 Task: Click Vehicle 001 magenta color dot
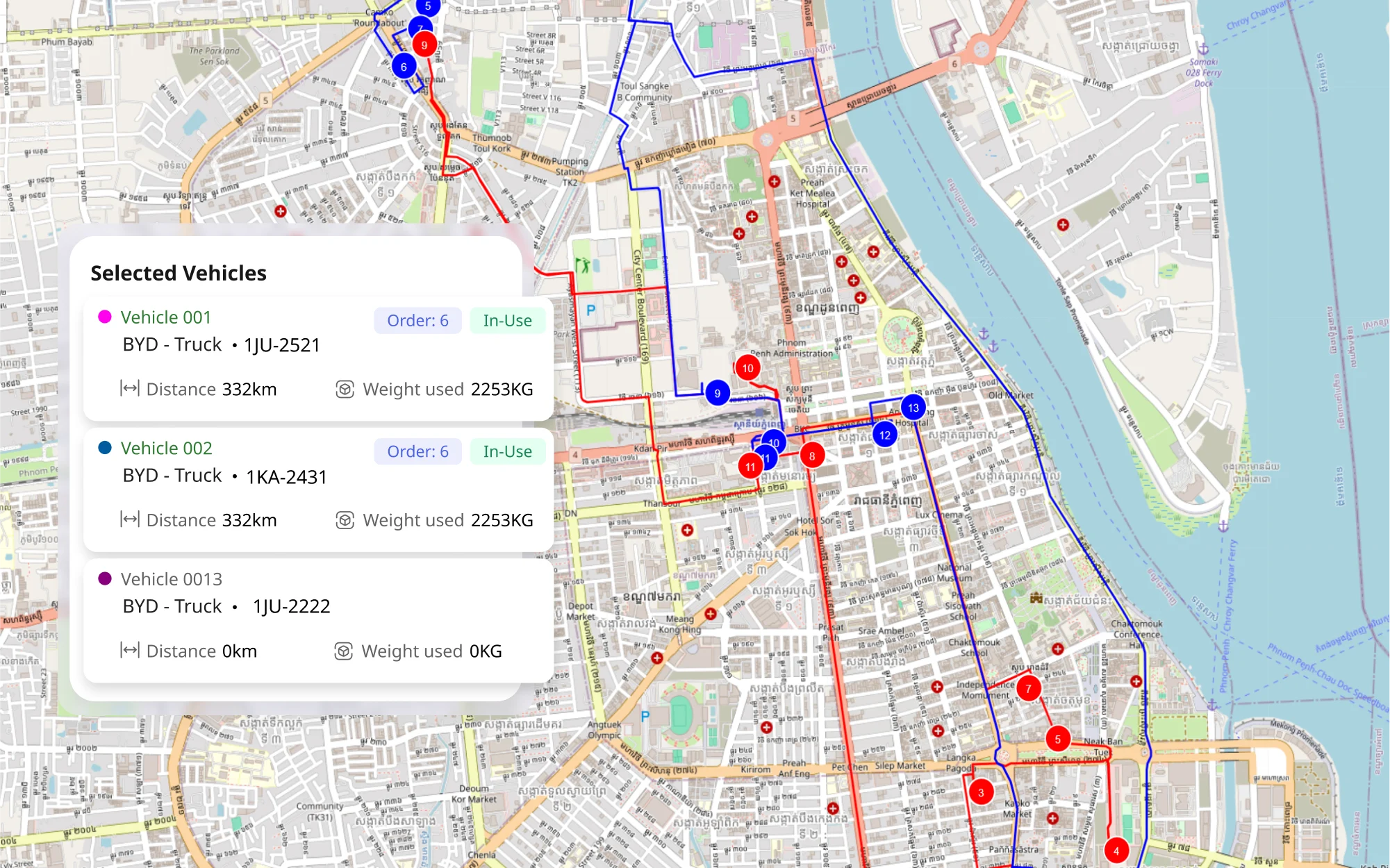coord(105,317)
